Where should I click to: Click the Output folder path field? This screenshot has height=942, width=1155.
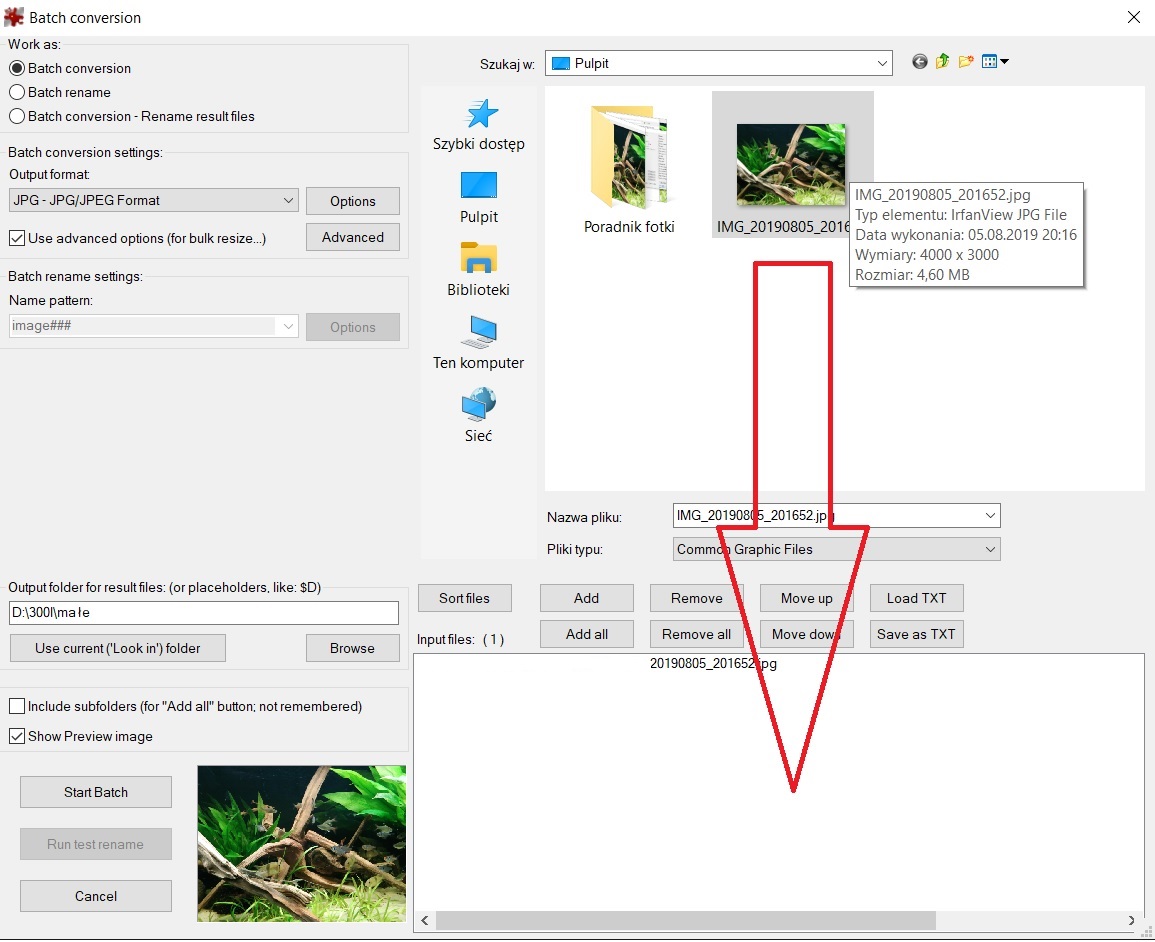coord(203,613)
